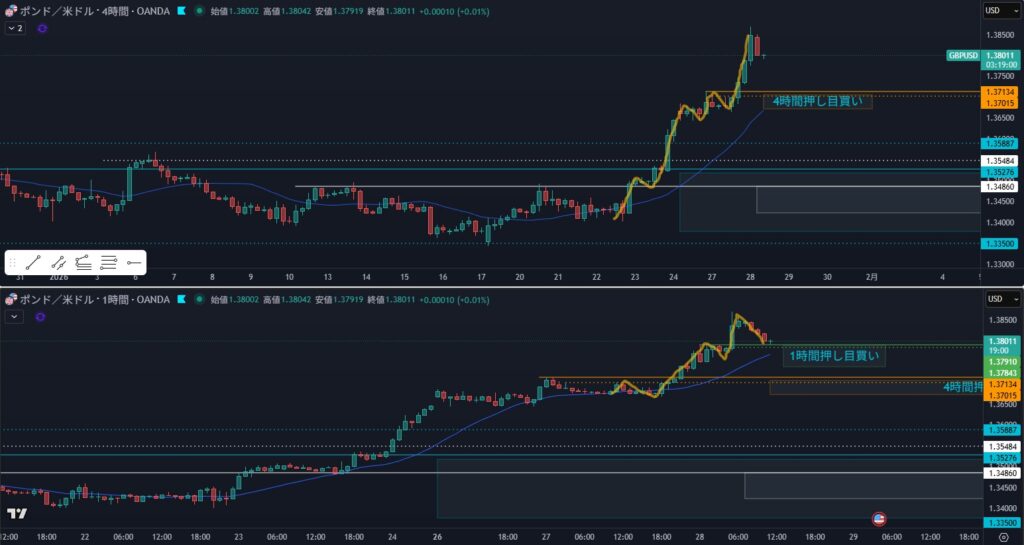This screenshot has height=545, width=1024.
Task: Click the US economic event flag marker
Action: 879,518
